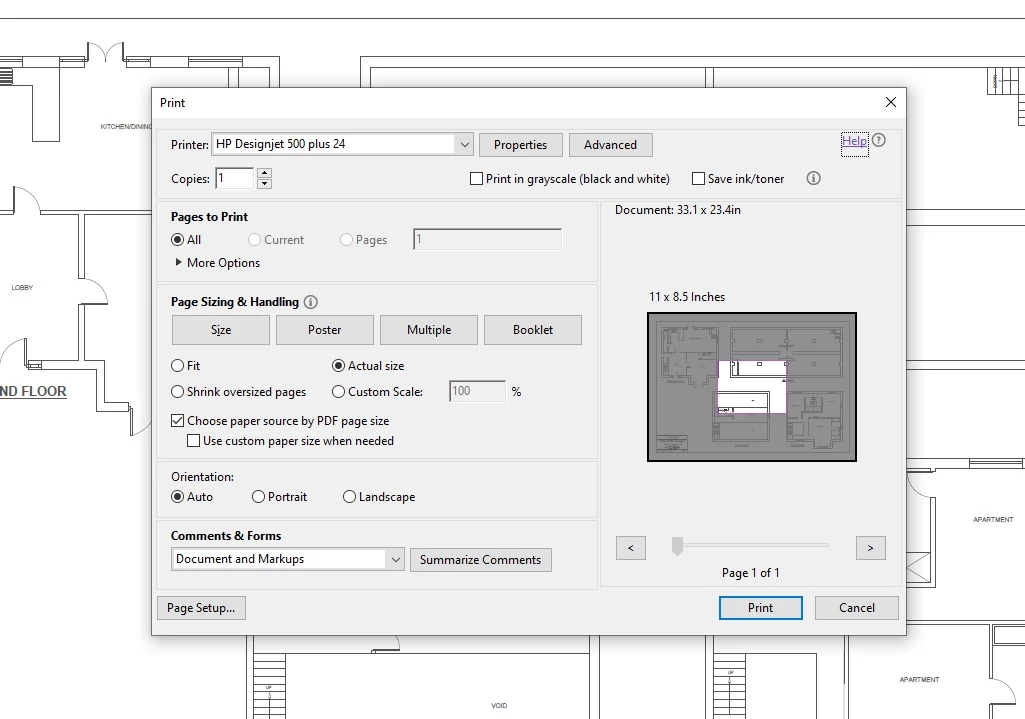Select the Current page radio button
This screenshot has width=1025, height=719.
(x=254, y=240)
